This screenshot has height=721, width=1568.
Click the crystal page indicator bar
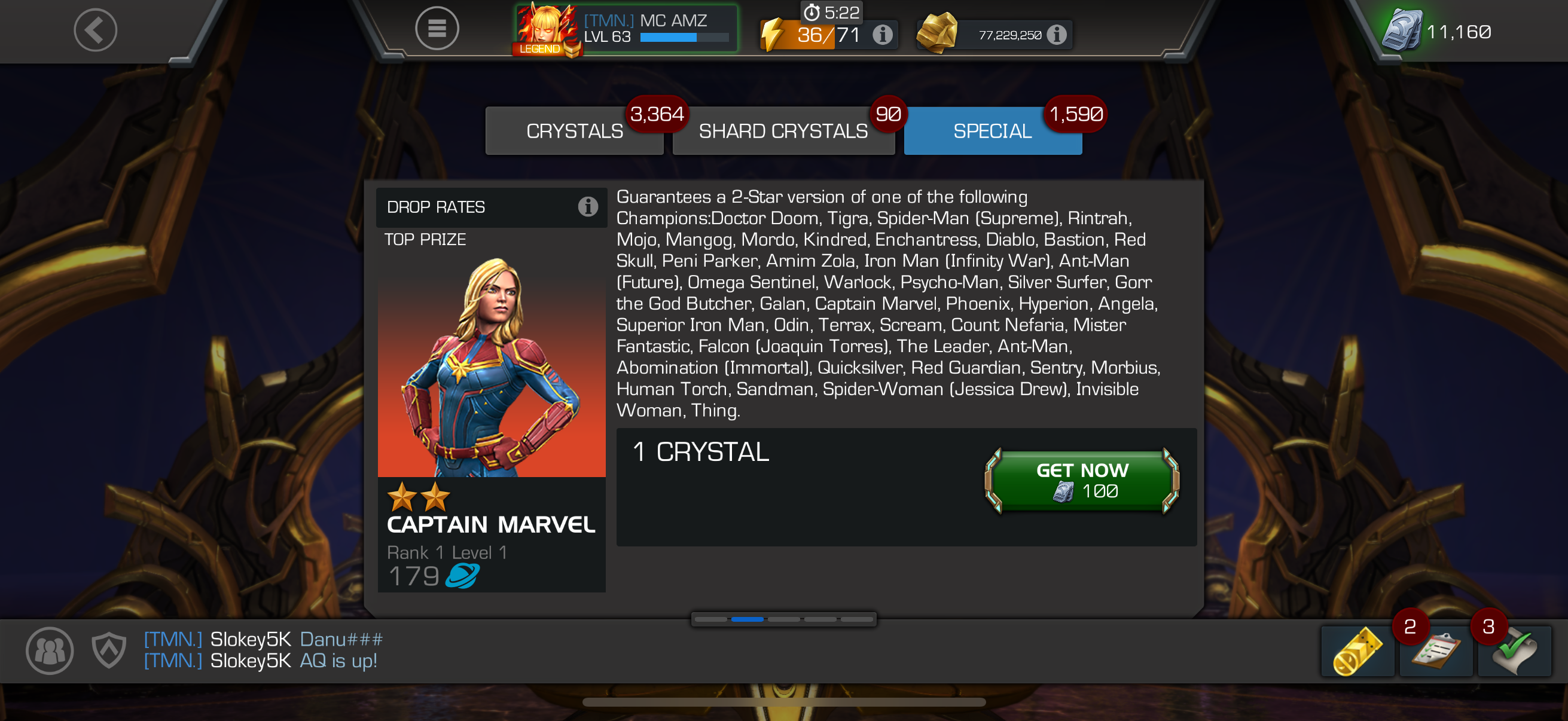tap(783, 619)
